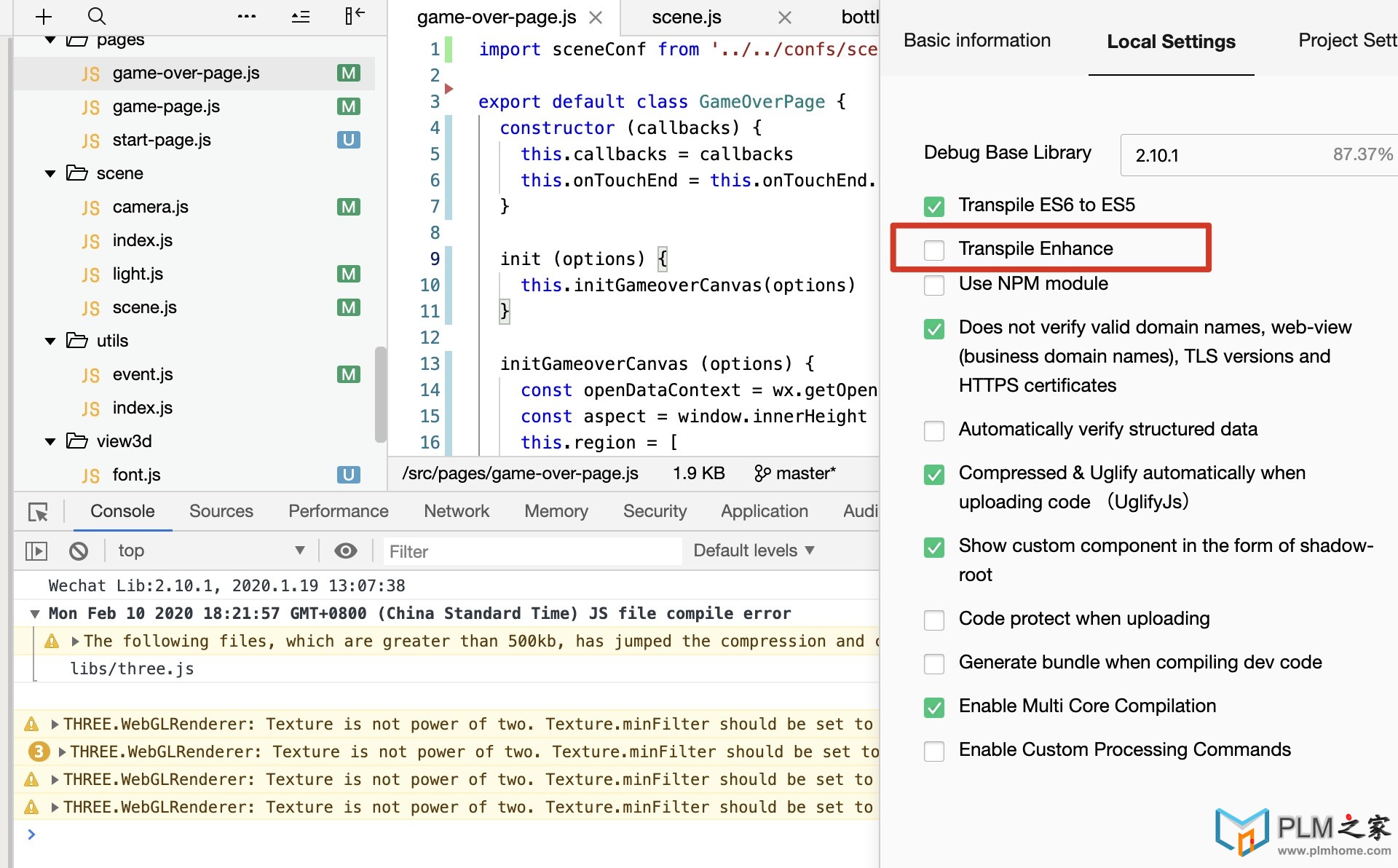
Task: Click the git branch icon beside master*
Action: (762, 474)
